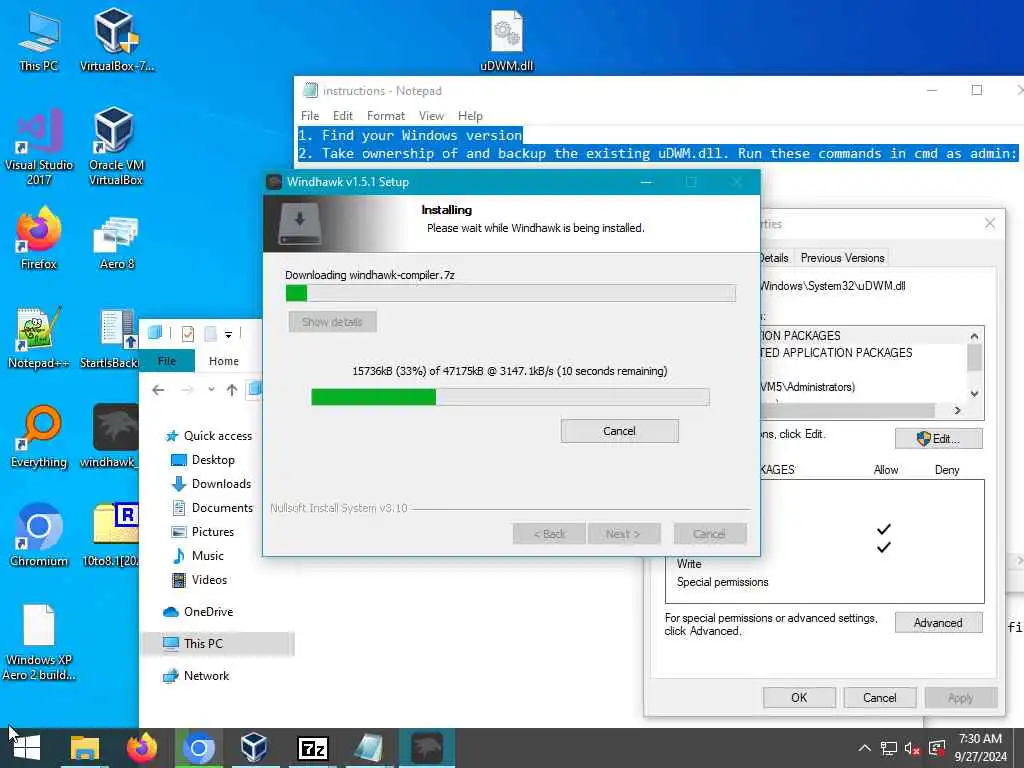This screenshot has height=768, width=1024.
Task: Launch Everything search shortcut
Action: [x=39, y=438]
